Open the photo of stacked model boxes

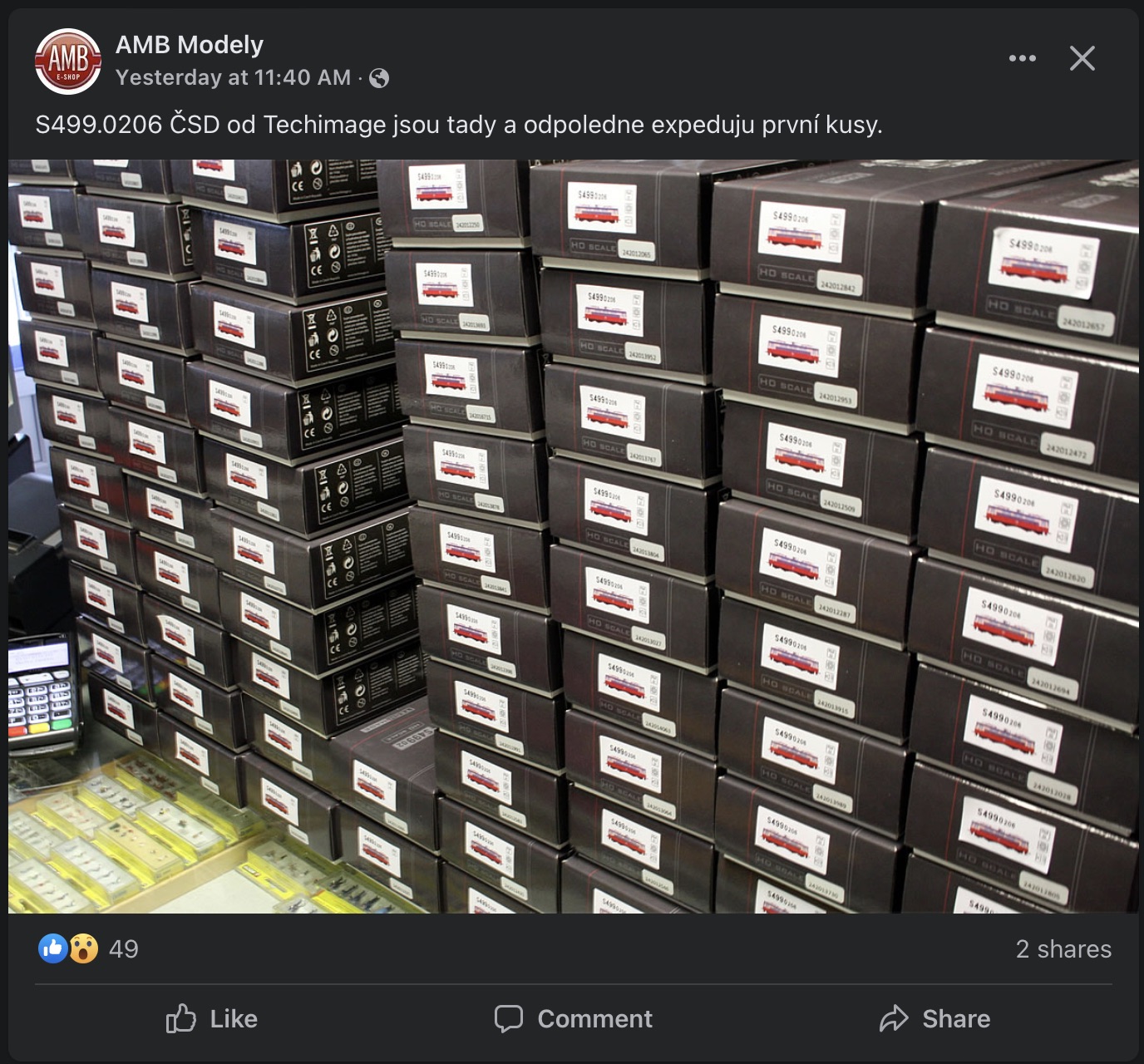click(574, 536)
